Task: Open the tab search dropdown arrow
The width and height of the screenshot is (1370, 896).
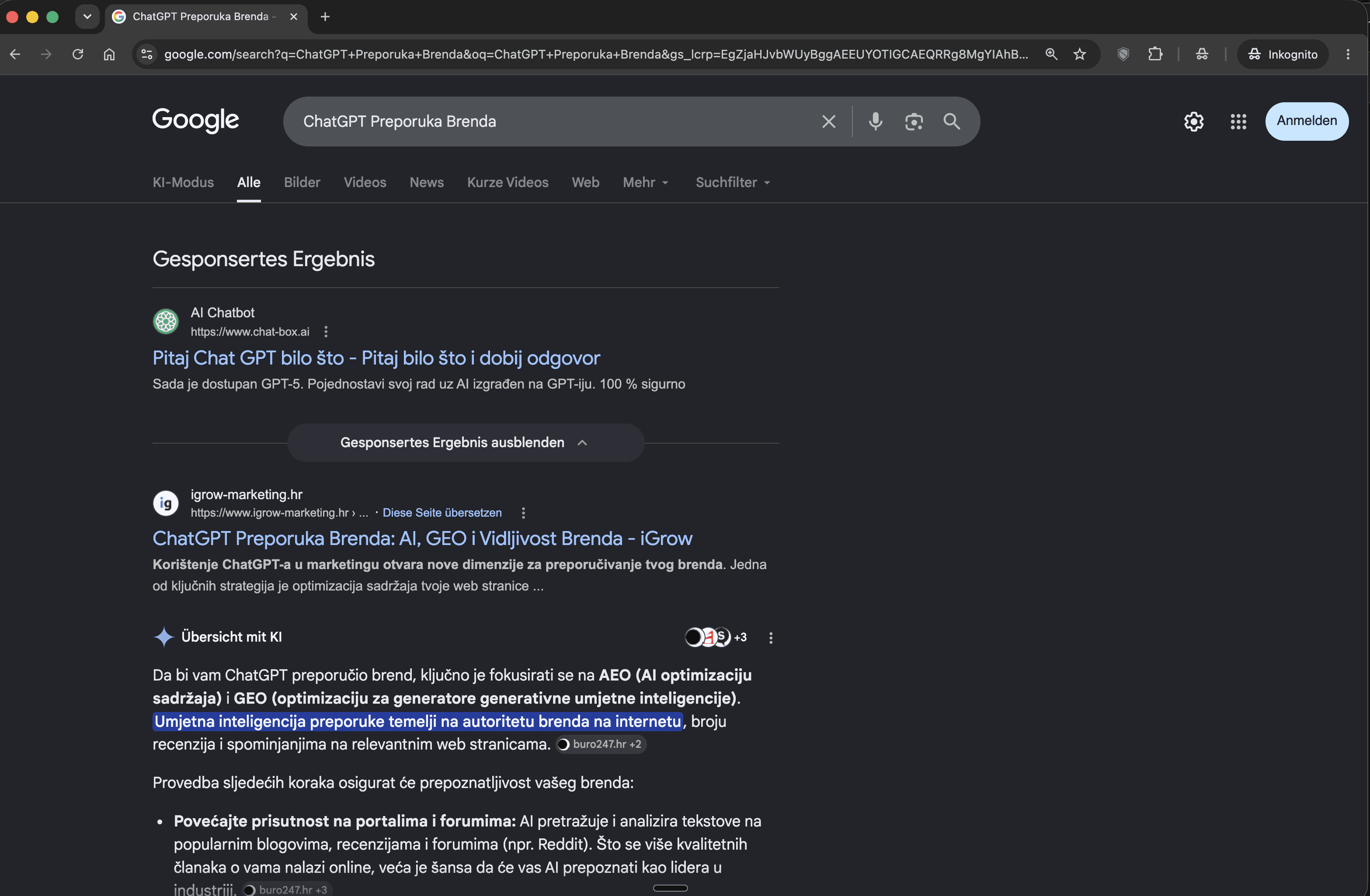Action: pos(87,16)
